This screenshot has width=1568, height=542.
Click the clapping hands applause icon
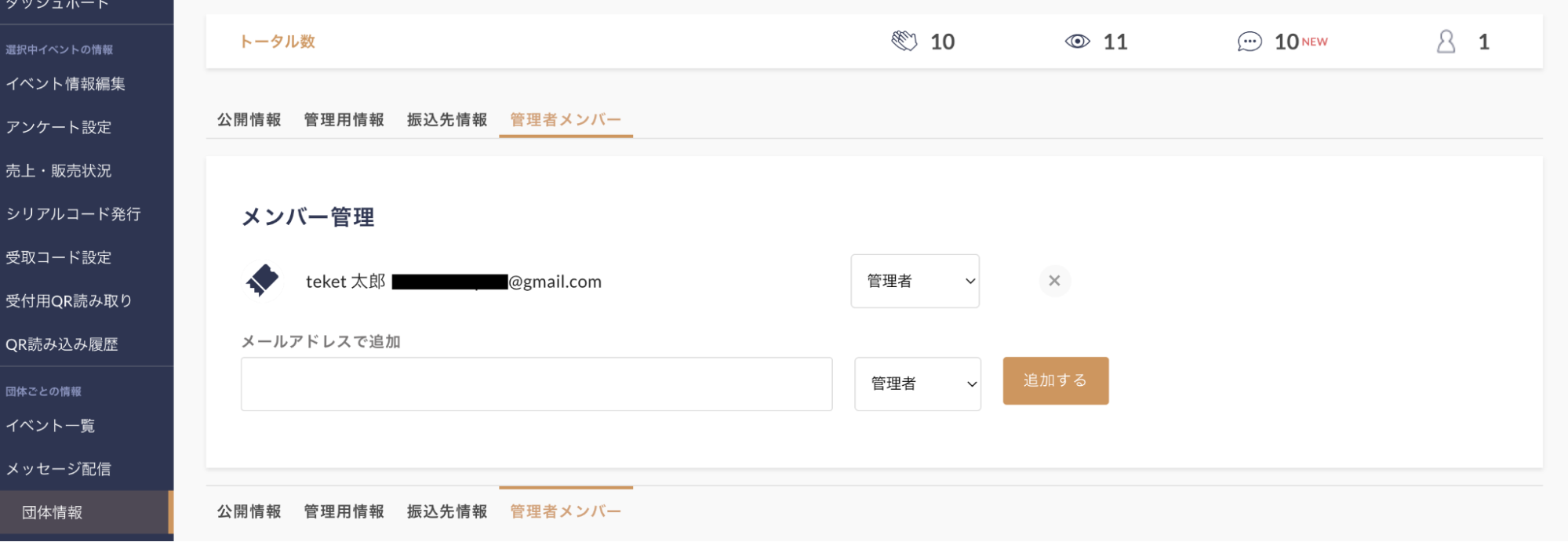point(904,42)
